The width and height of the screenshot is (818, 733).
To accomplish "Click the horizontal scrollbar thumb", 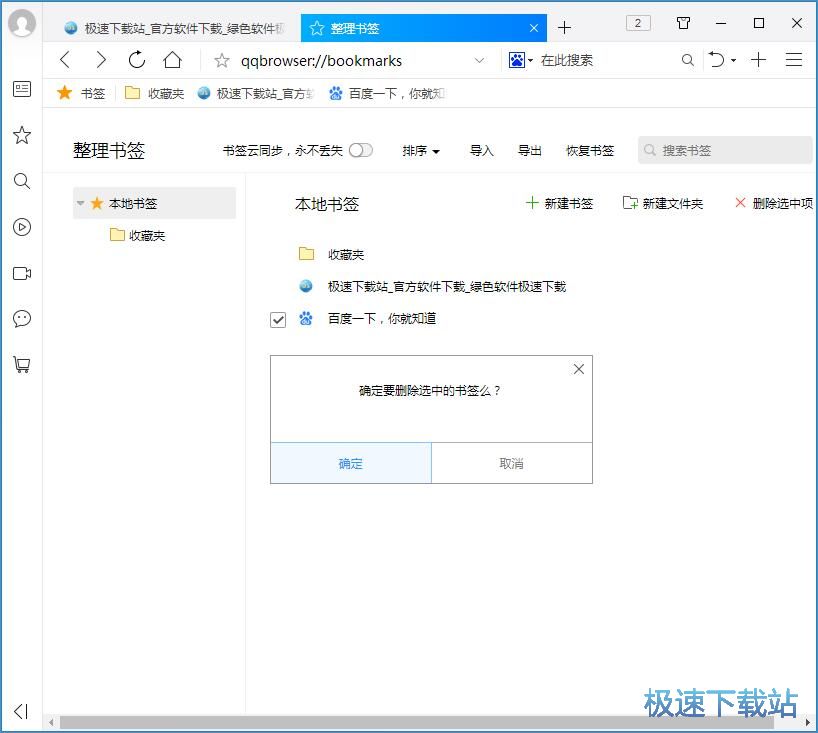I will (416, 723).
